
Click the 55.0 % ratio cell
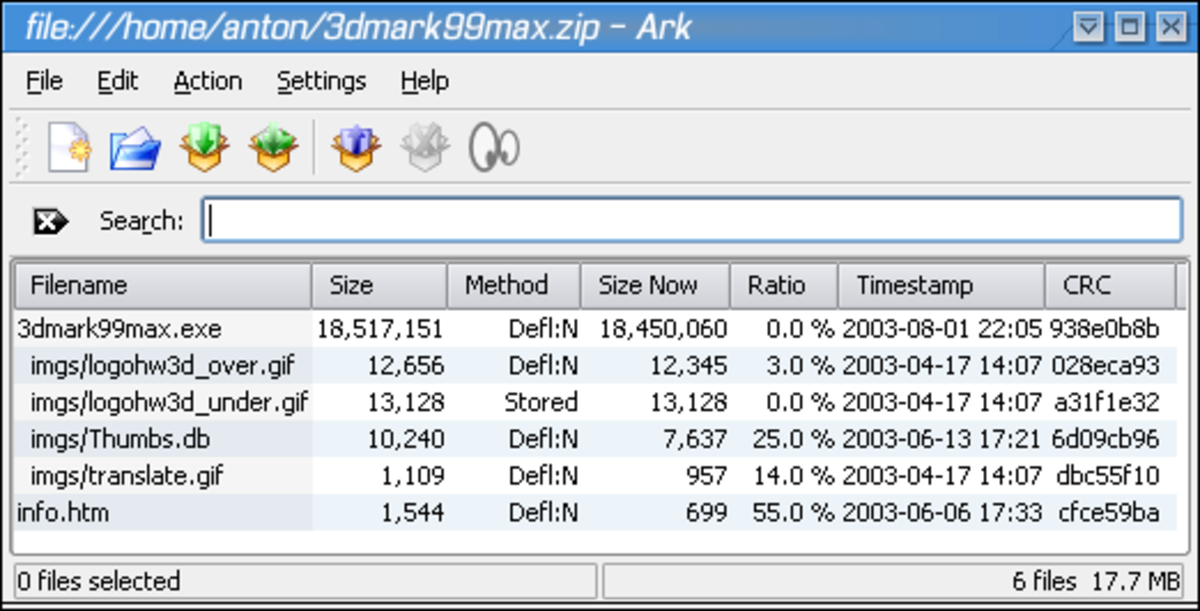[x=793, y=513]
